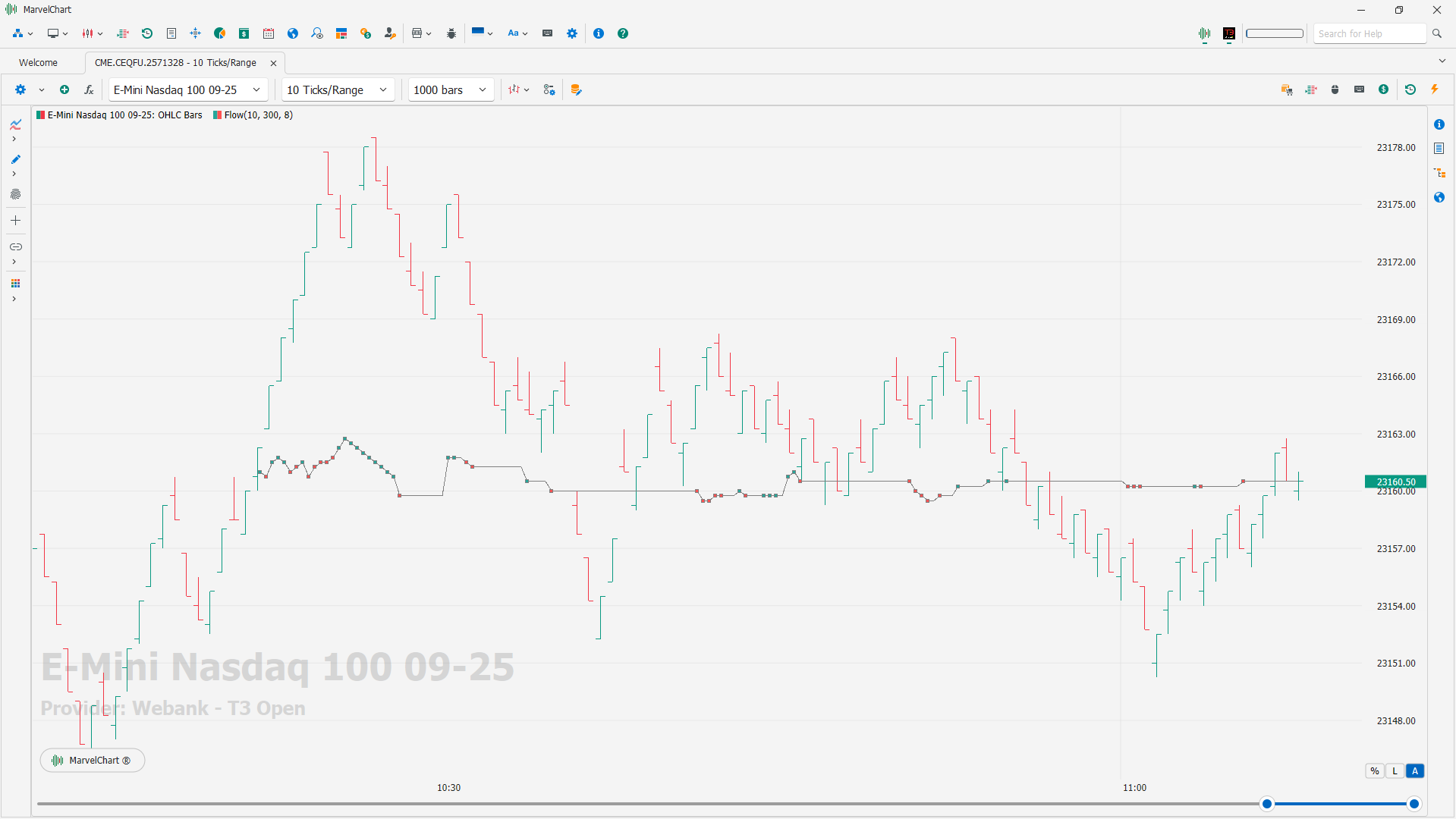The image size is (1456, 819).
Task: Click the MarvelChart ® badge button
Action: point(92,761)
